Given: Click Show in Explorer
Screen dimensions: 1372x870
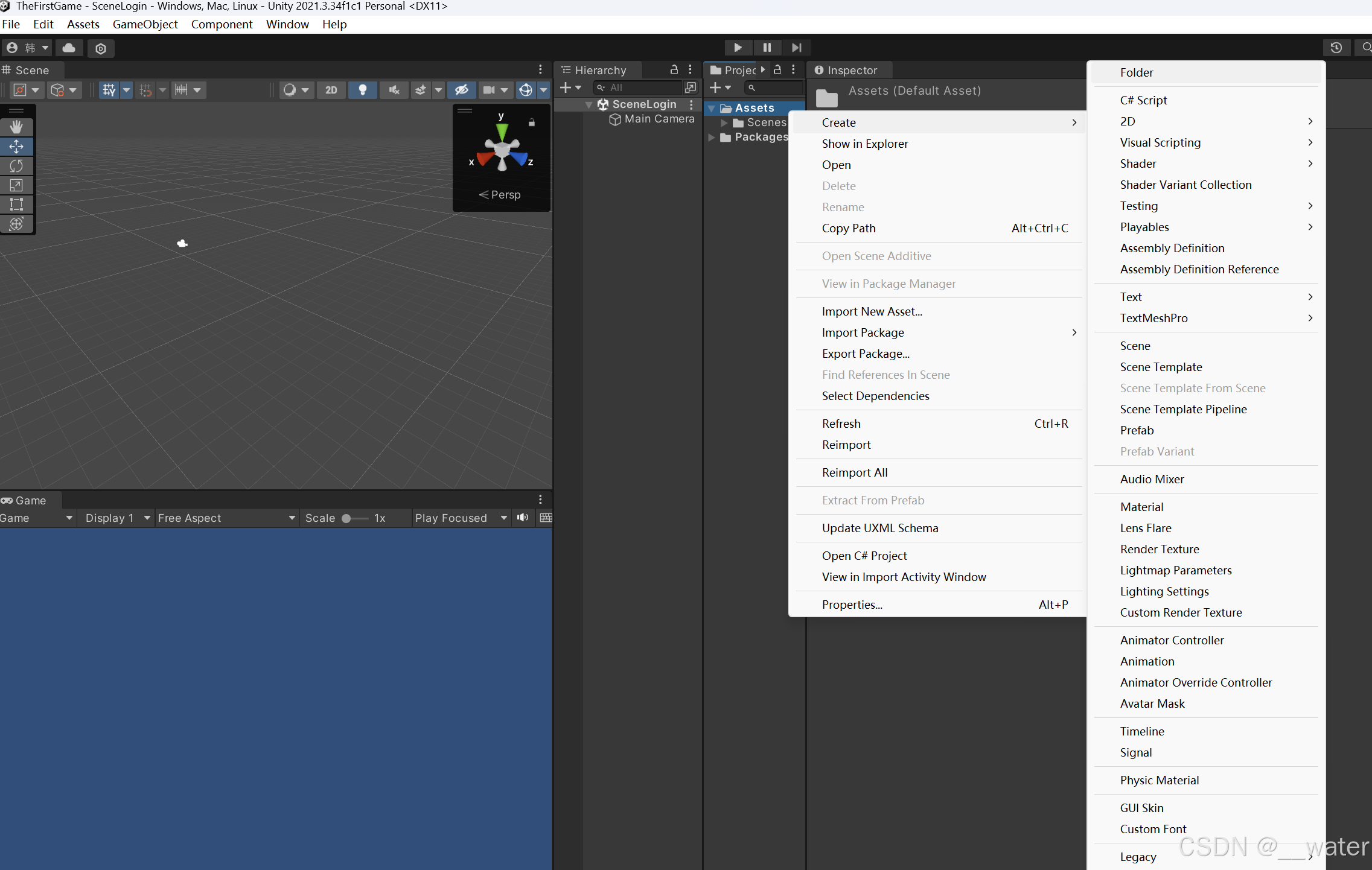Looking at the screenshot, I should tap(864, 144).
